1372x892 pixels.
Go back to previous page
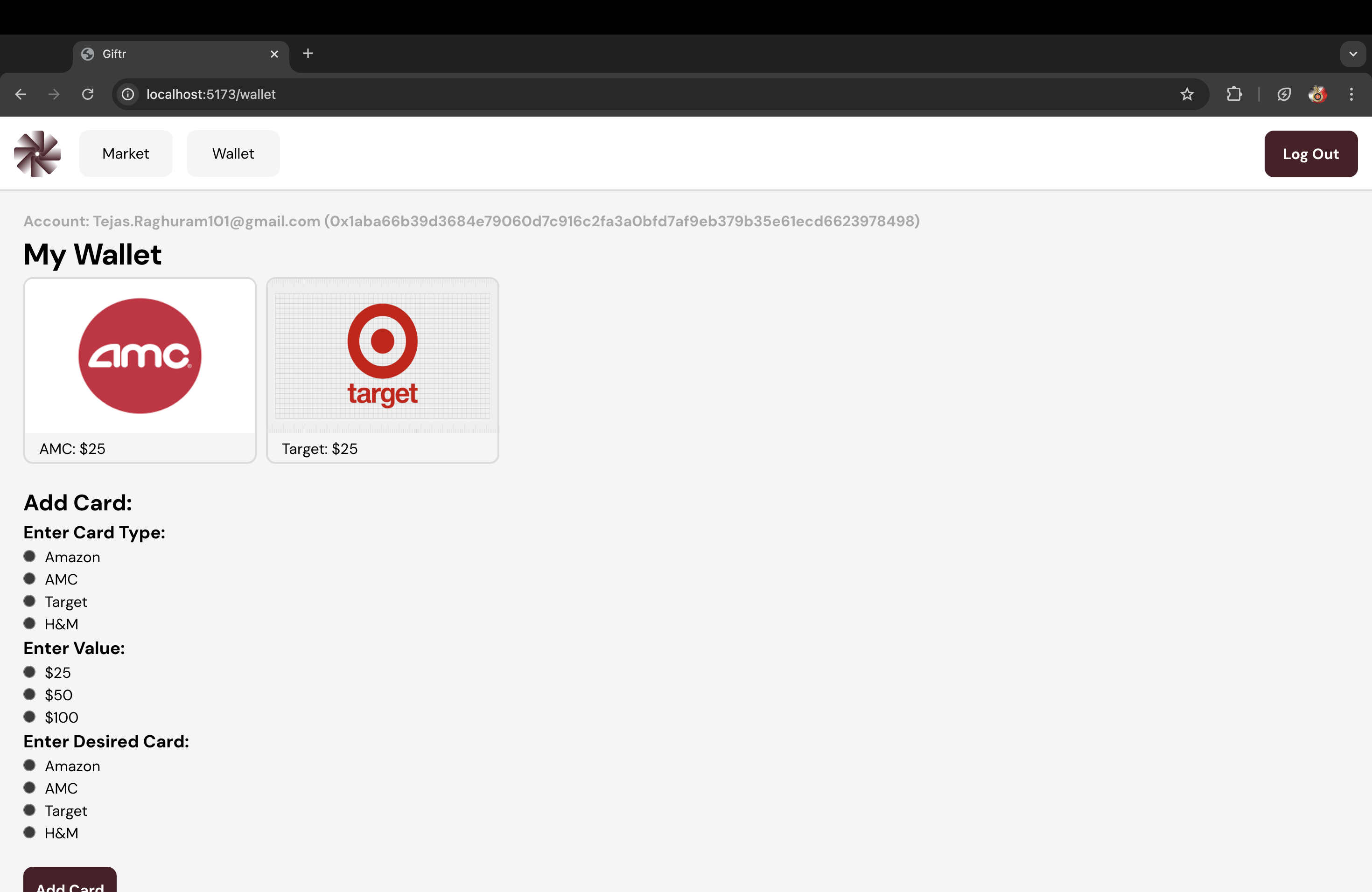tap(21, 94)
